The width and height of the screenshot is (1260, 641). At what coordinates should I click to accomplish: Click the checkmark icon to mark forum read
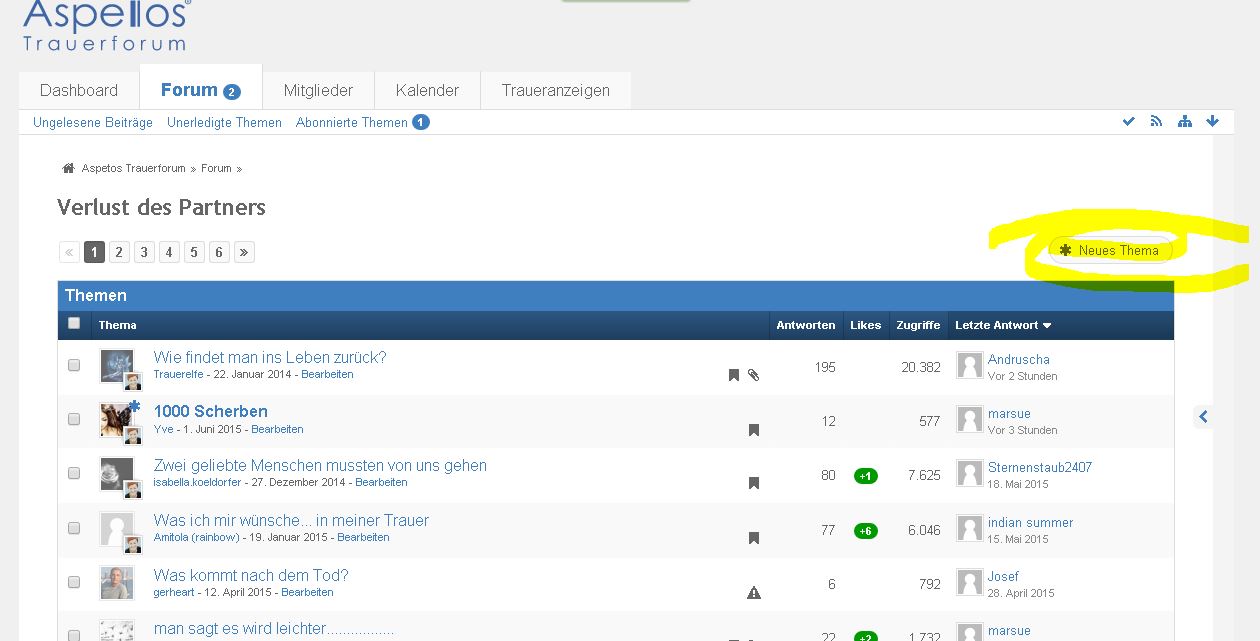click(1128, 122)
